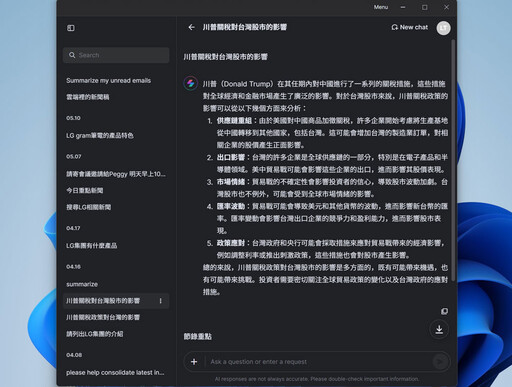Open '今日重點新聞' chat
The image size is (512, 387).
85,191
